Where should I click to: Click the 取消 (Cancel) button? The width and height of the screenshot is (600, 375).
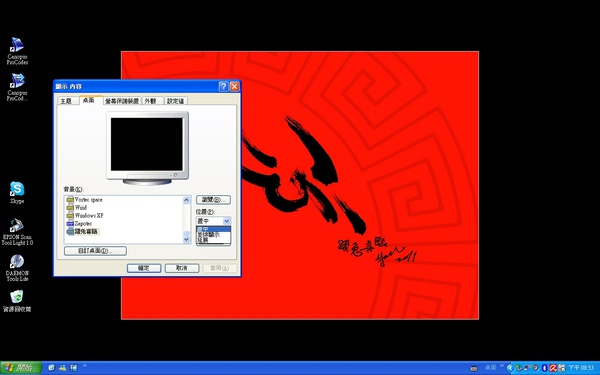tap(182, 268)
